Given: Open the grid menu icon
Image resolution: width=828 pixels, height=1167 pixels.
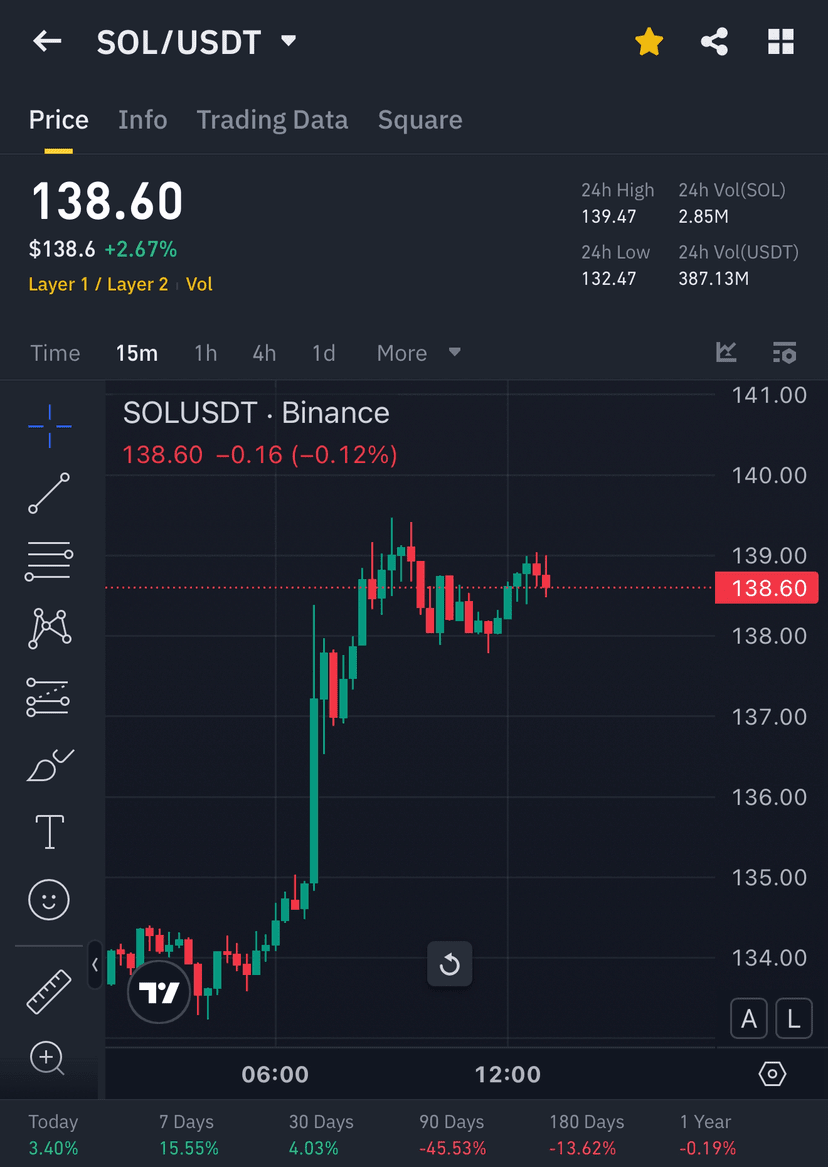Looking at the screenshot, I should coord(780,42).
